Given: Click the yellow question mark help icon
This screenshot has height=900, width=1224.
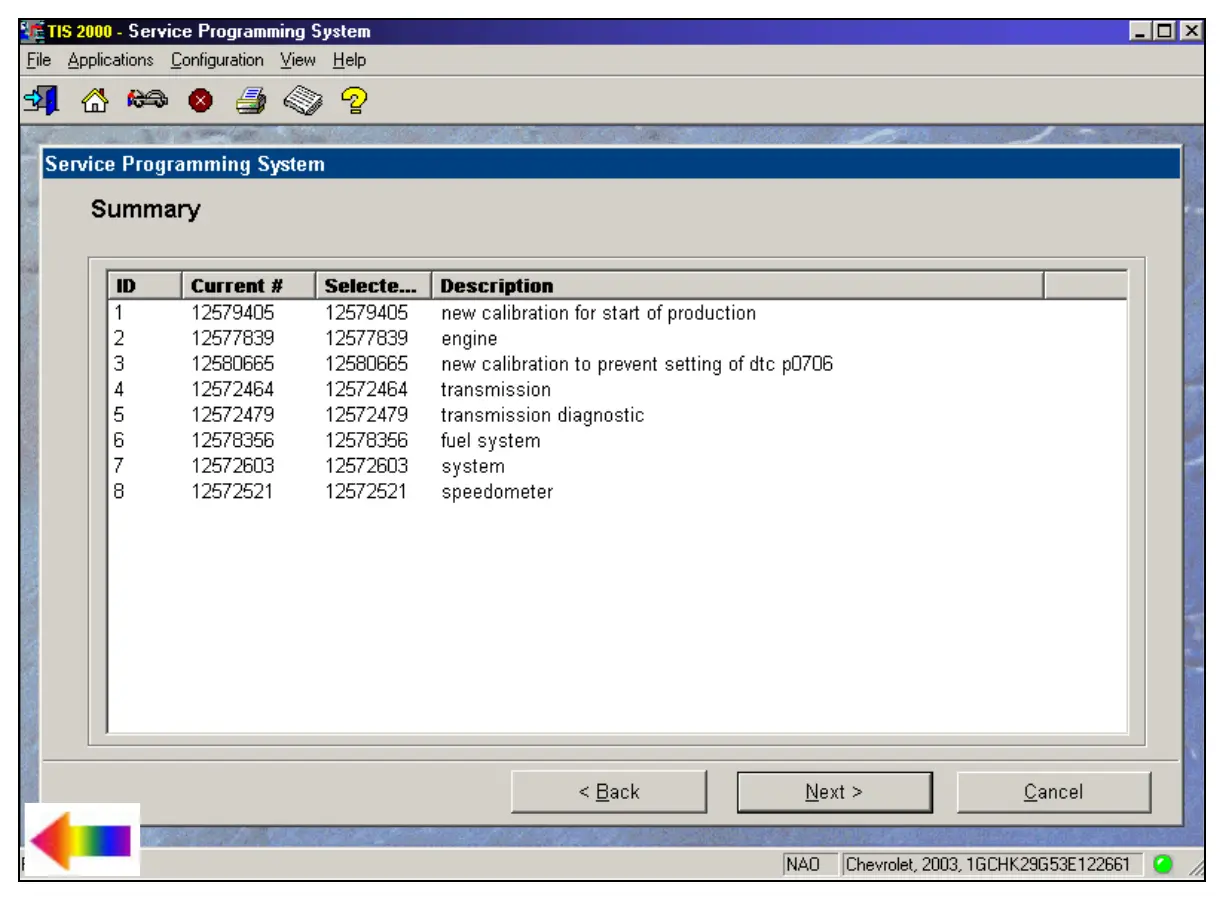Looking at the screenshot, I should (354, 100).
